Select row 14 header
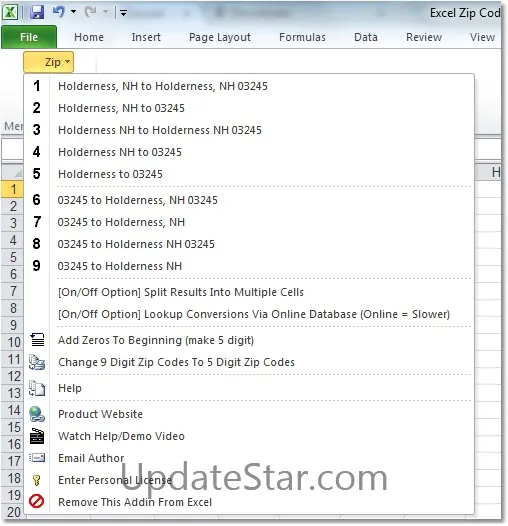The height and width of the screenshot is (526, 508). 13,411
